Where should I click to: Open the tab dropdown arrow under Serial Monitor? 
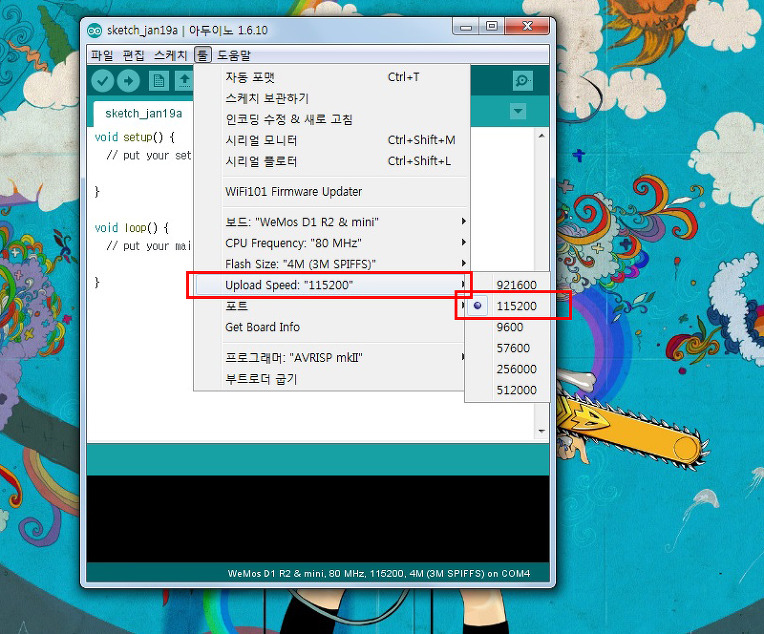518,111
